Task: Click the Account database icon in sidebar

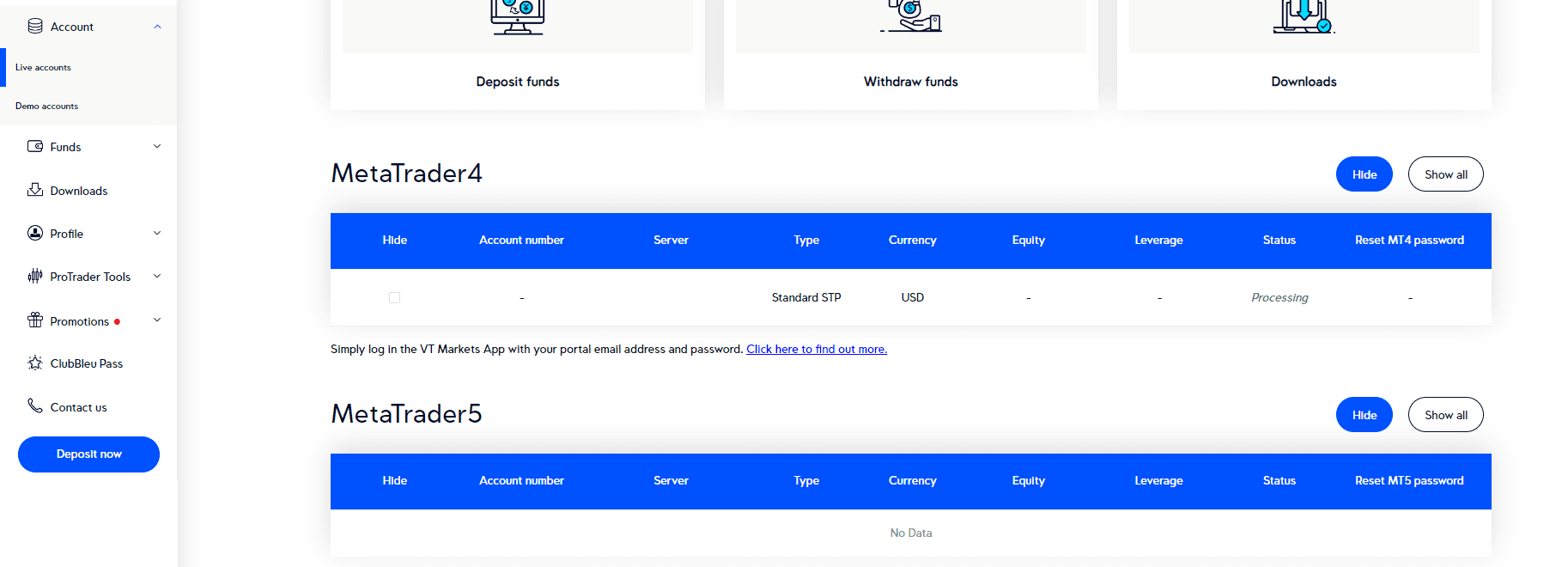Action: (35, 26)
